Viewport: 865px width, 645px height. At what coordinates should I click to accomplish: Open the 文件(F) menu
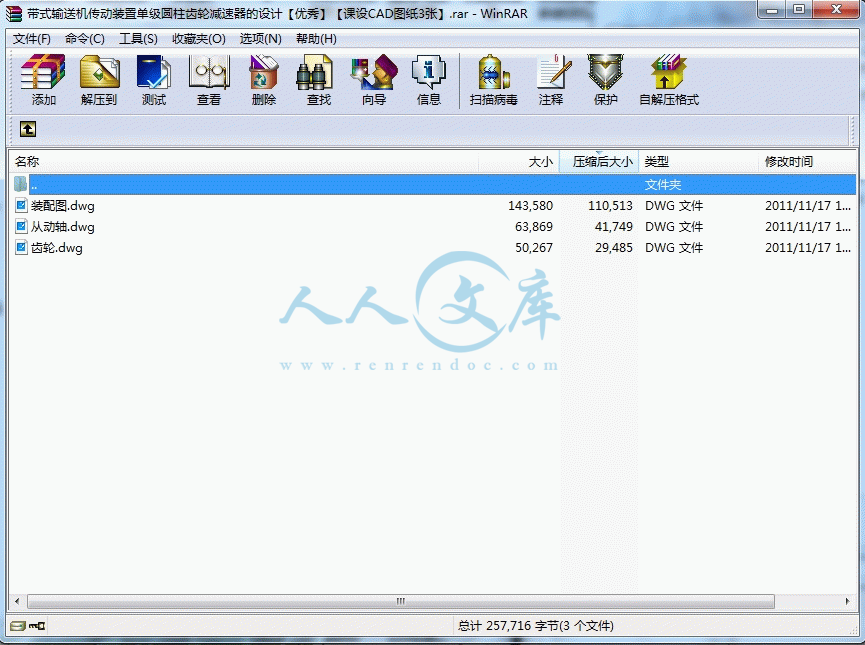click(x=31, y=39)
